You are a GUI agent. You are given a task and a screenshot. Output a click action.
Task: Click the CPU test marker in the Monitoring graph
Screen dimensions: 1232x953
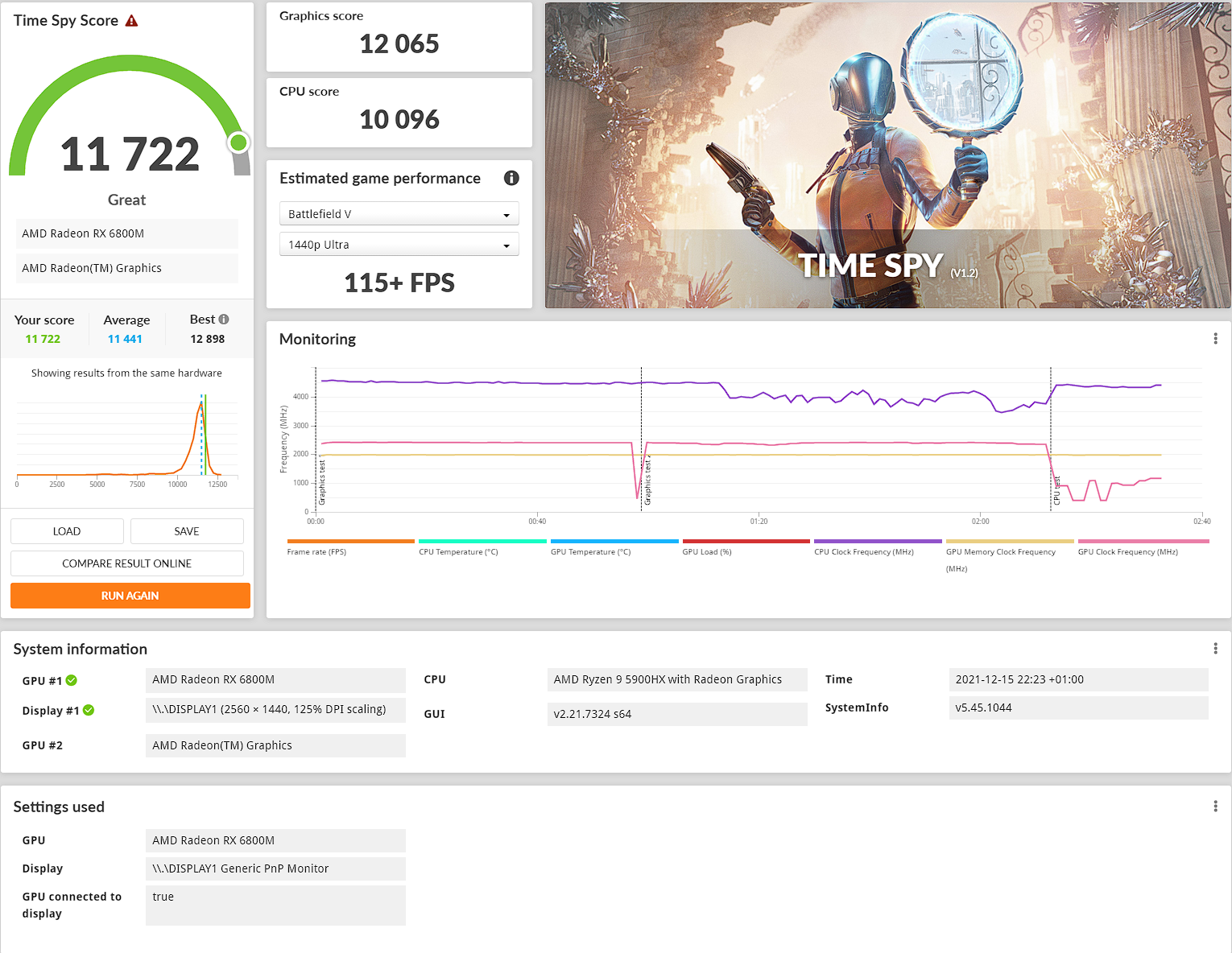coord(1057,491)
